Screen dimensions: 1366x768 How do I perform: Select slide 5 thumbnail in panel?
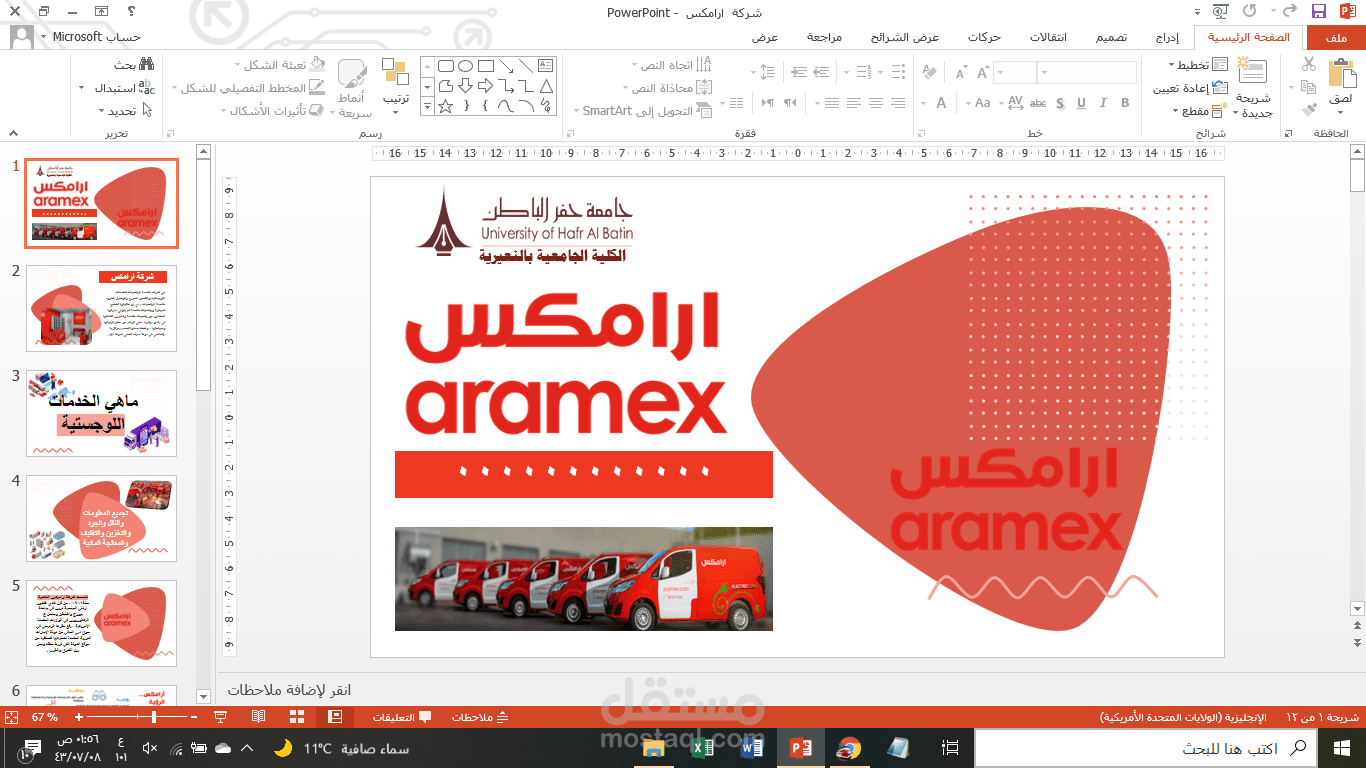pos(102,624)
